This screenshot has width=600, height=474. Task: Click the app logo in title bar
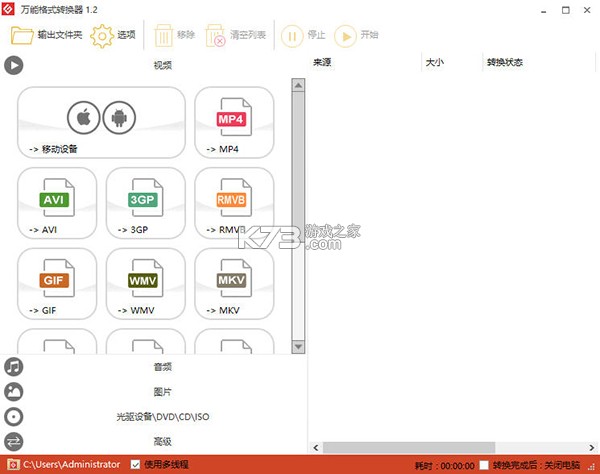point(8,9)
